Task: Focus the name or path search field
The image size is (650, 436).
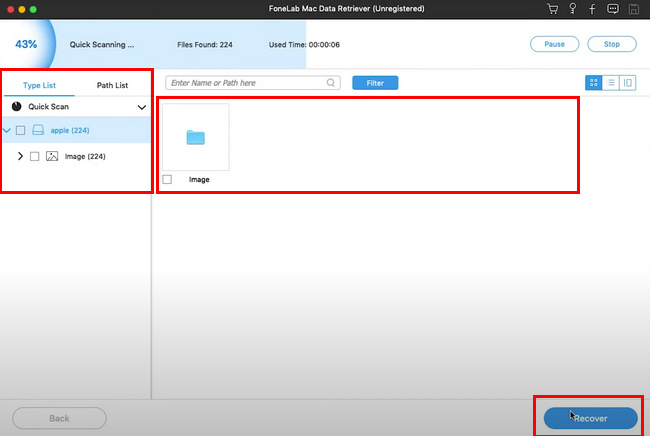Action: coord(253,83)
